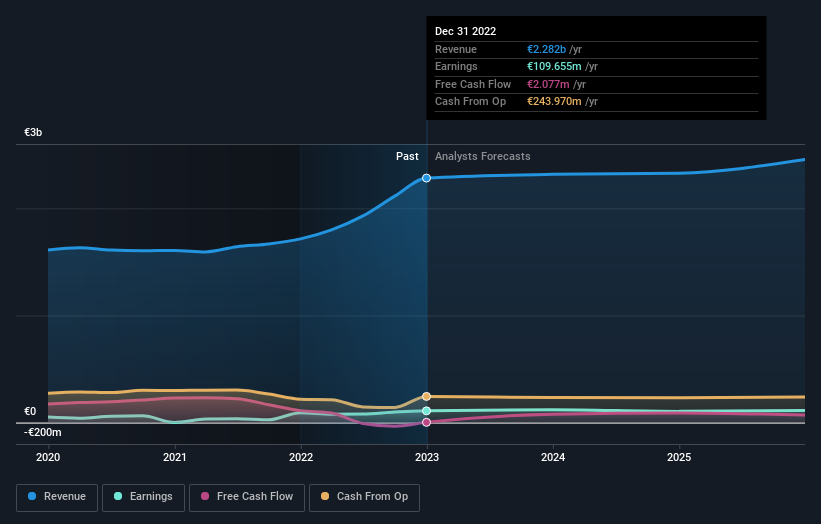Viewport: 821px width, 524px height.
Task: Click the orange Cash From Op data point
Action: click(x=426, y=396)
